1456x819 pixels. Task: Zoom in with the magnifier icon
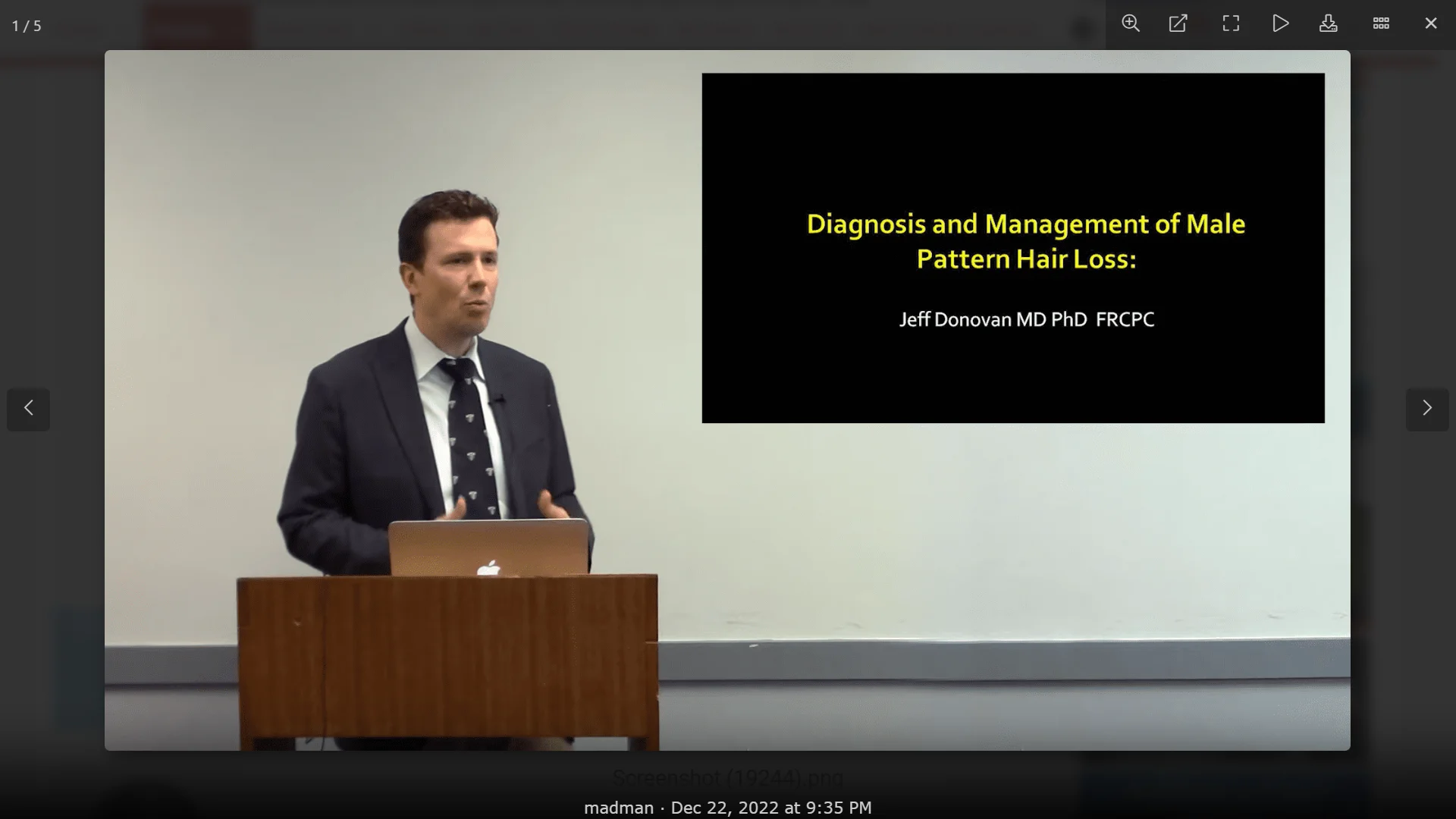click(x=1131, y=24)
